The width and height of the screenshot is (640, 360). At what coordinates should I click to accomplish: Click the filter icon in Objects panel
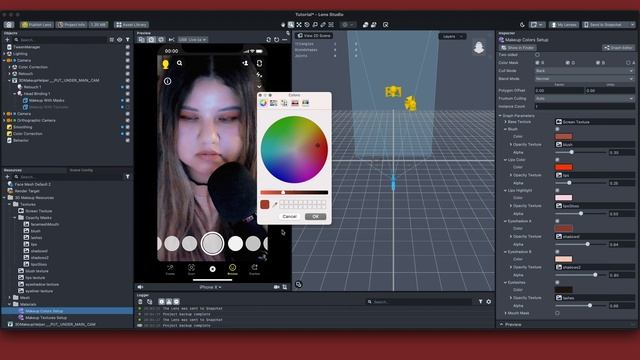[x=127, y=40]
